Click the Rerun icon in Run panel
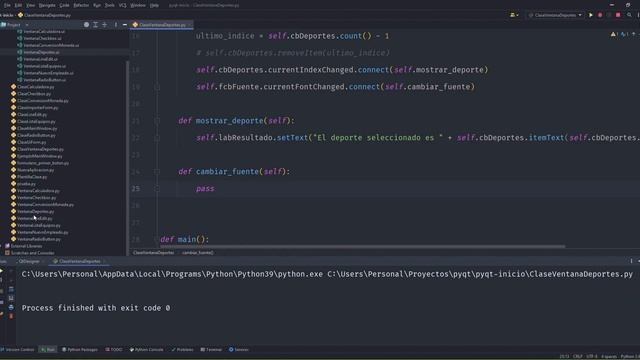This screenshot has width=640, height=360. [x=2, y=271]
